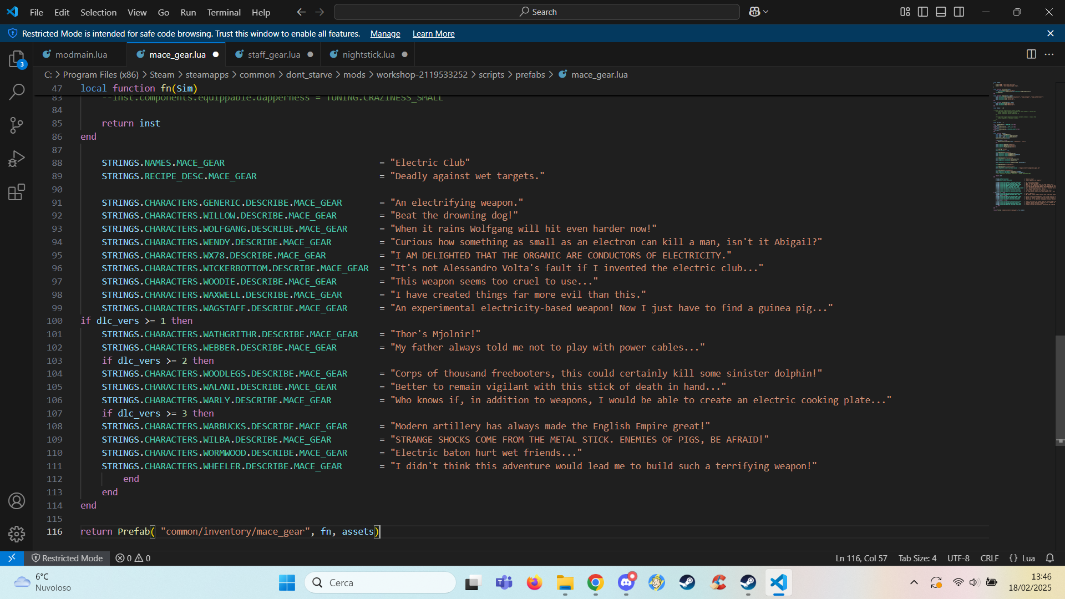Open the Manage gear icon
This screenshot has width=1065, height=599.
(16, 535)
